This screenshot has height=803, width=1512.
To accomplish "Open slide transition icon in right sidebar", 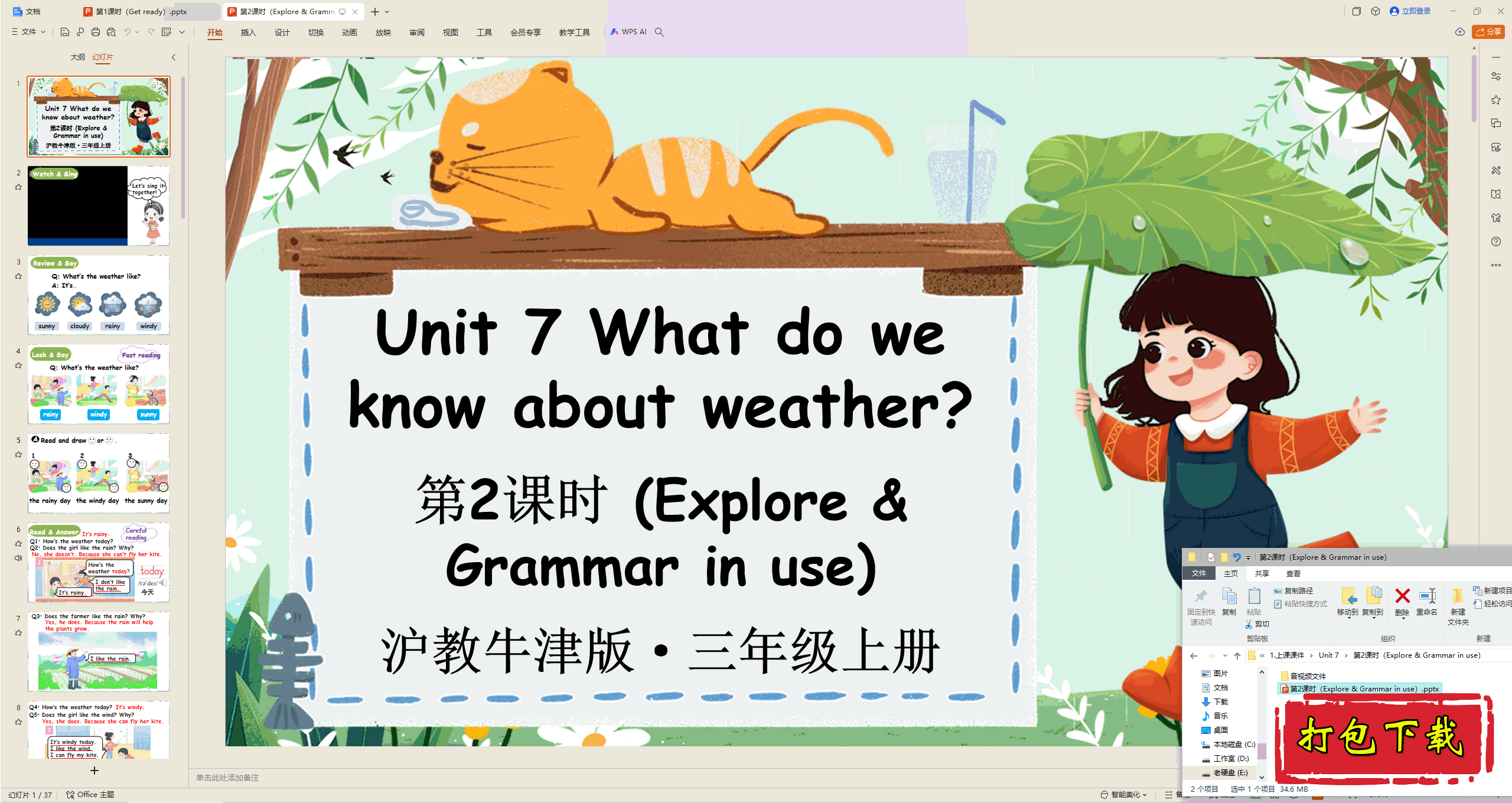I will click(x=1496, y=123).
